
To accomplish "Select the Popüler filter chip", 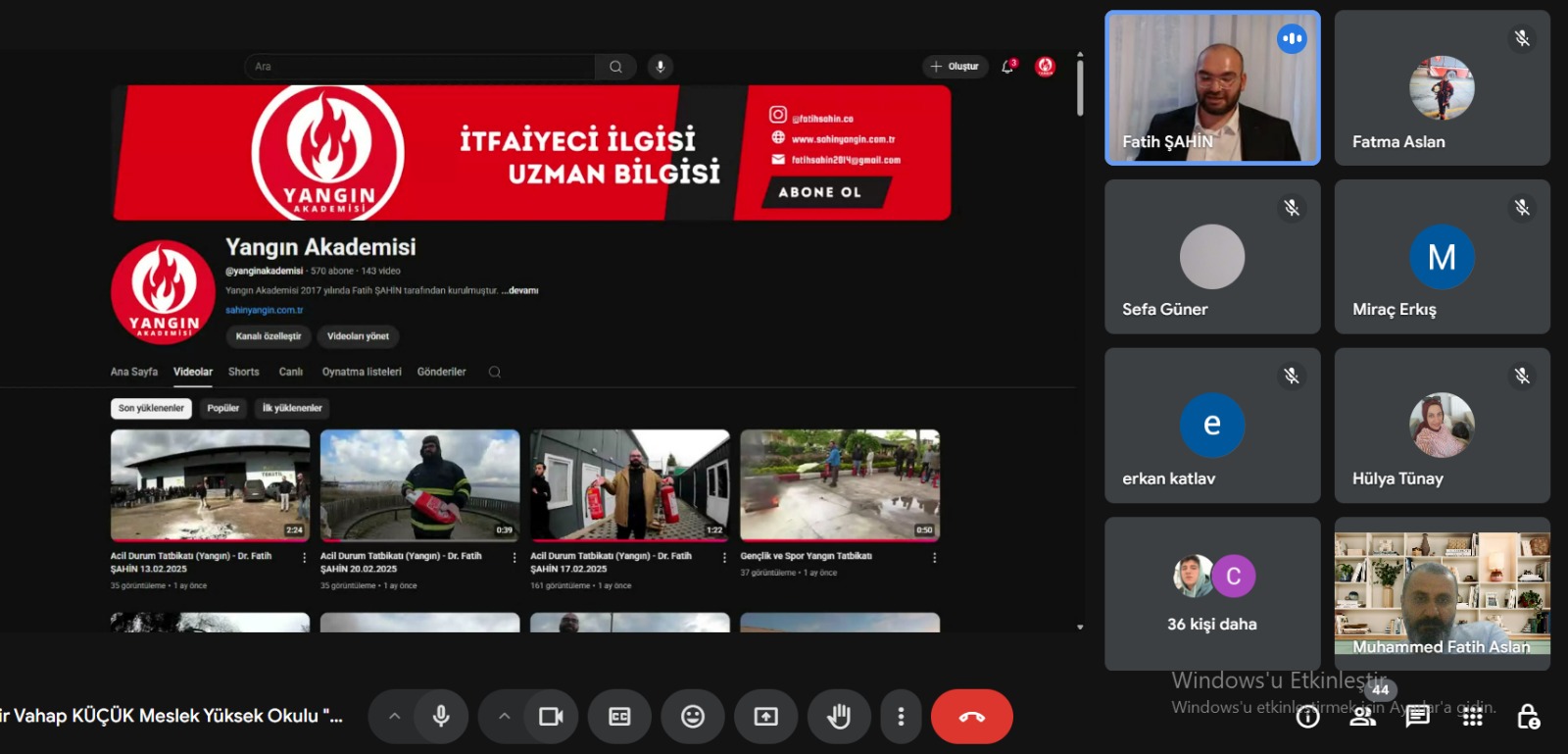I will pos(222,408).
